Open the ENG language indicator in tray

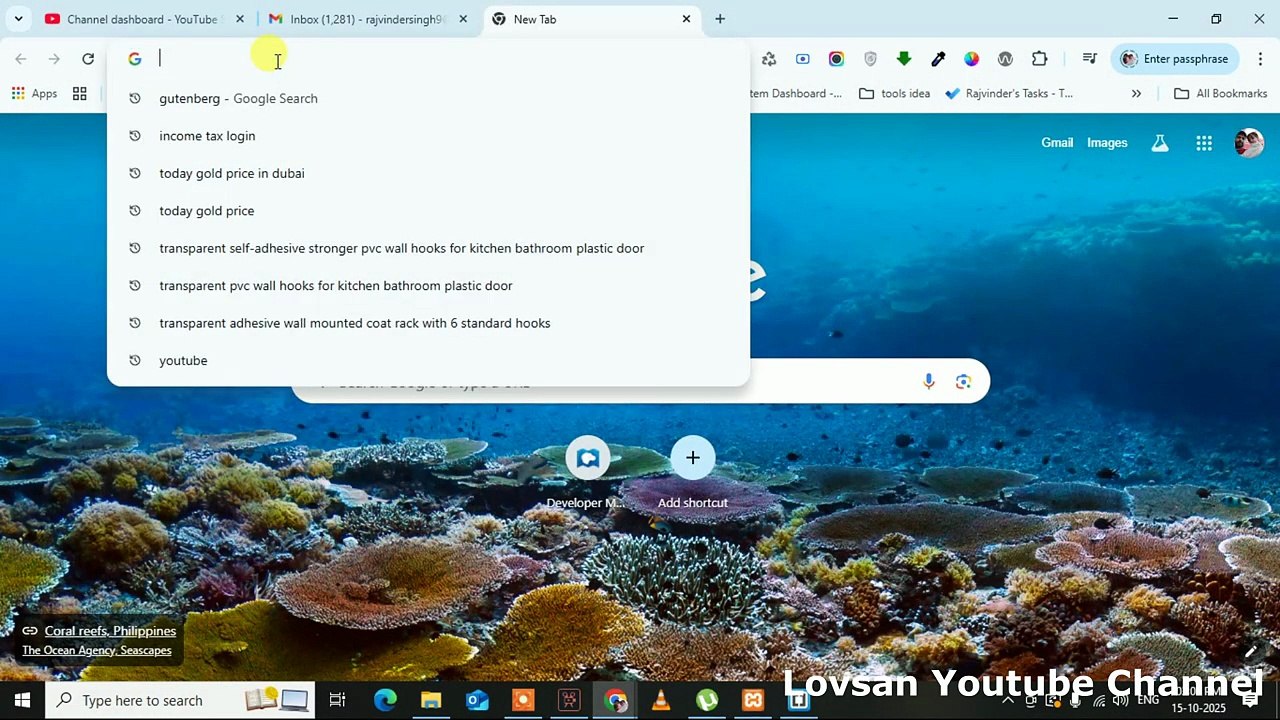pos(1148,700)
